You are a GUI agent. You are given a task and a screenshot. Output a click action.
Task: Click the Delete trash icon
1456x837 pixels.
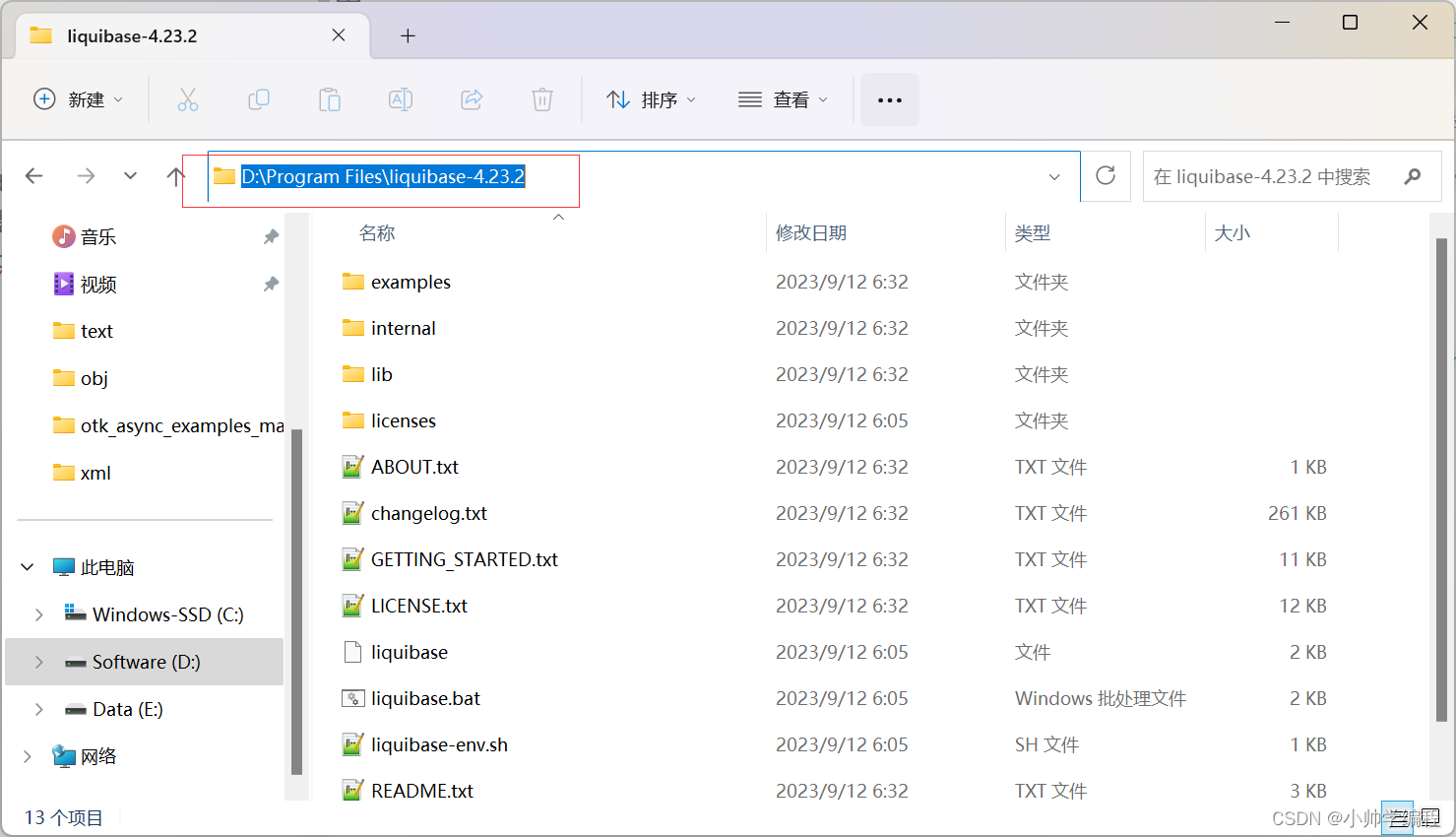tap(542, 99)
